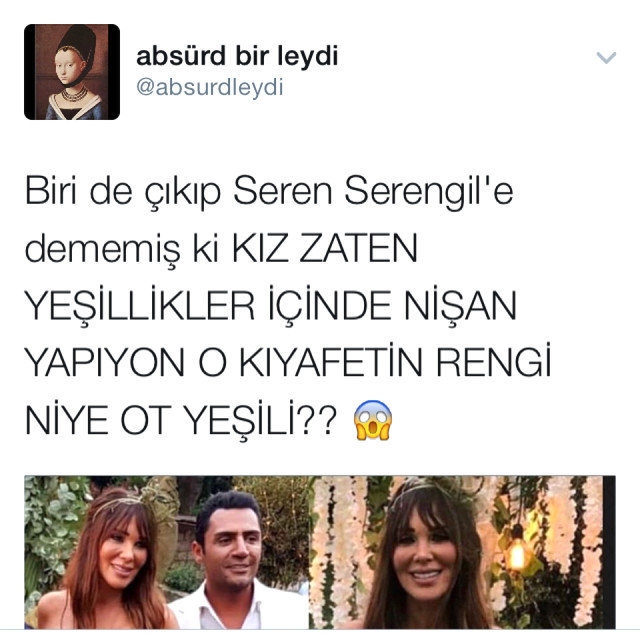Click the 'YAPIYON O KIYAFETİN RENGİ' line

pos(288,362)
